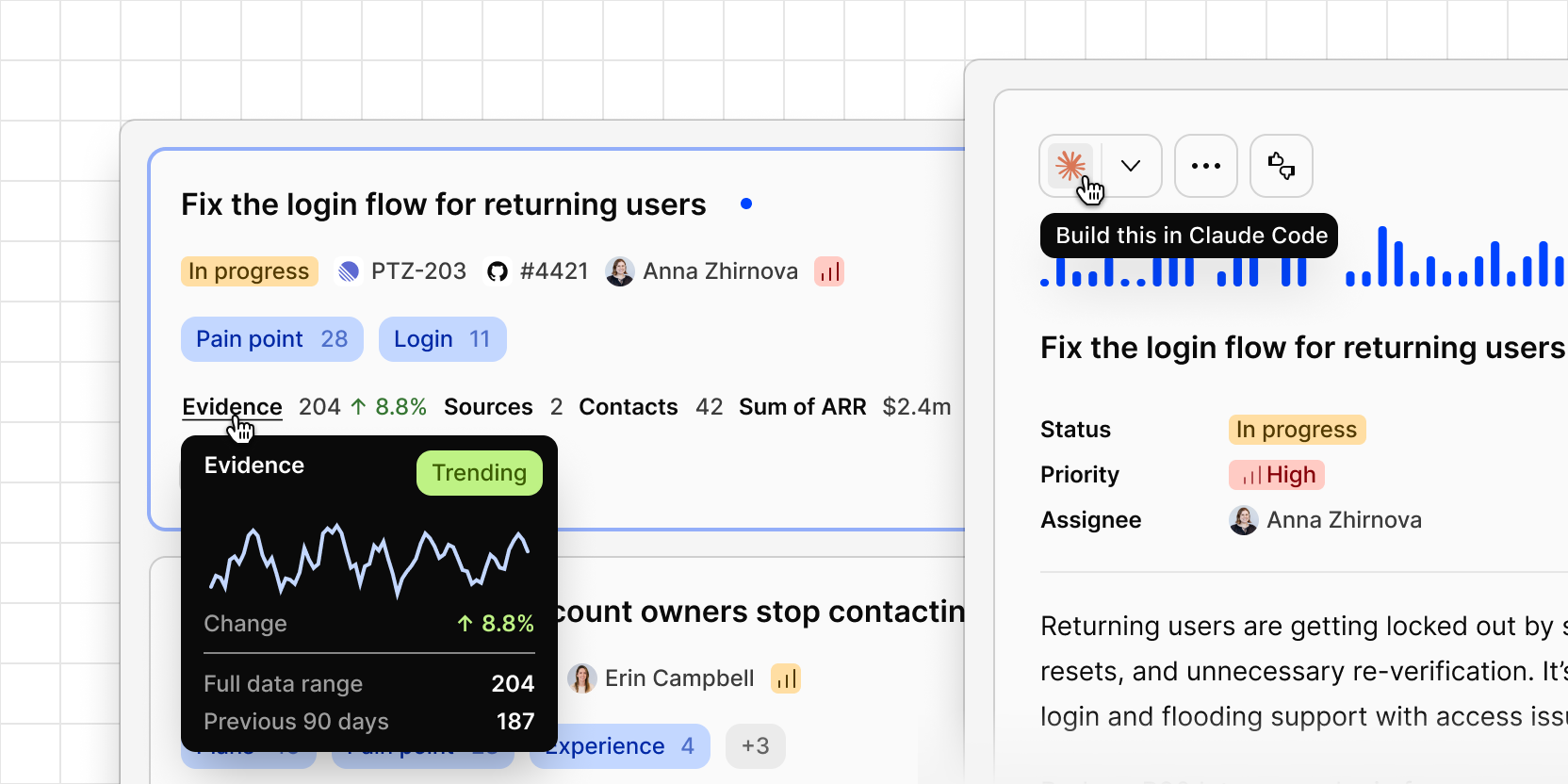Click Erin Campbell's avatar
This screenshot has height=784, width=1568.
point(582,678)
